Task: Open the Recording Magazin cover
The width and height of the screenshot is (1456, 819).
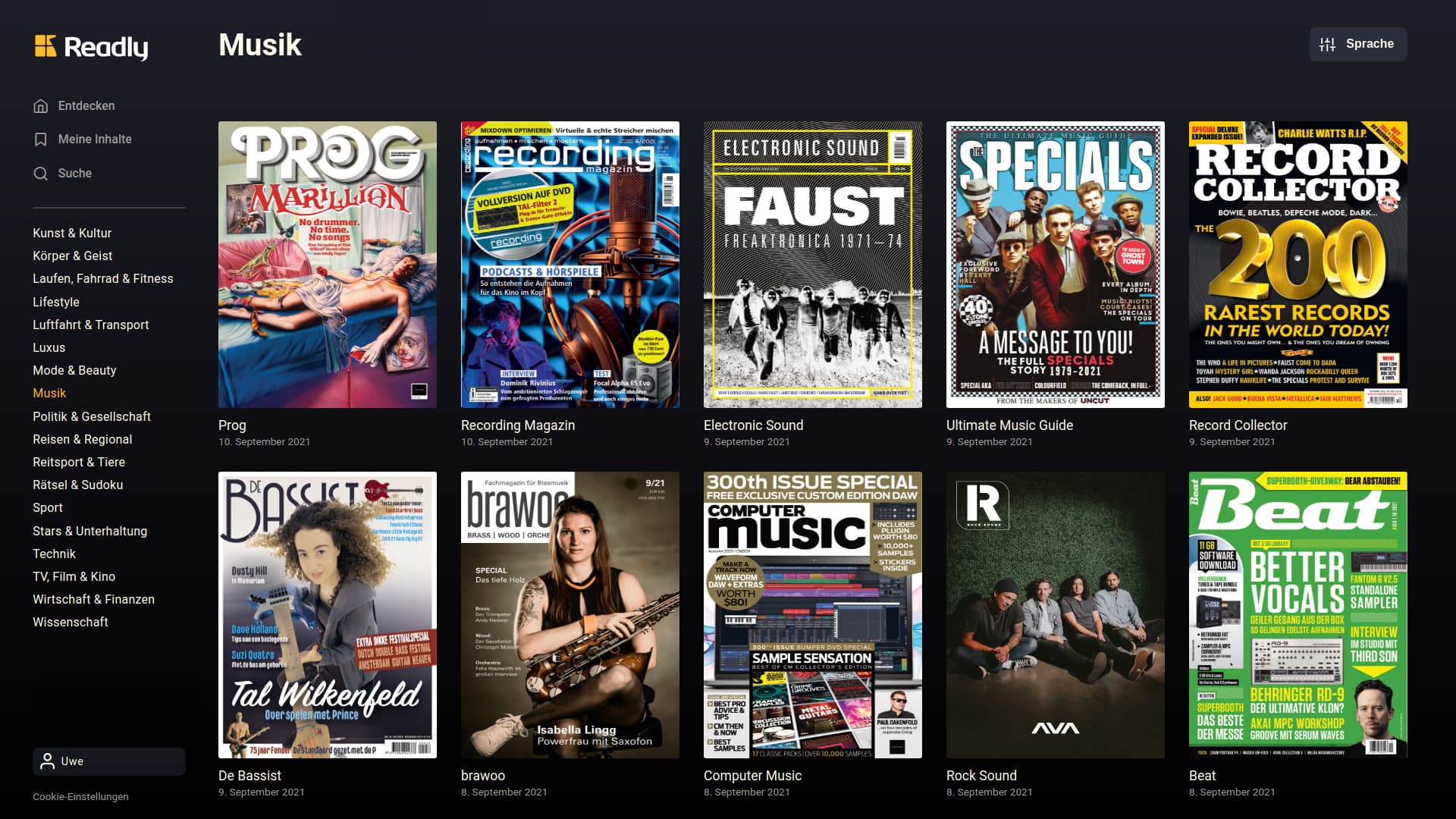Action: [x=570, y=265]
